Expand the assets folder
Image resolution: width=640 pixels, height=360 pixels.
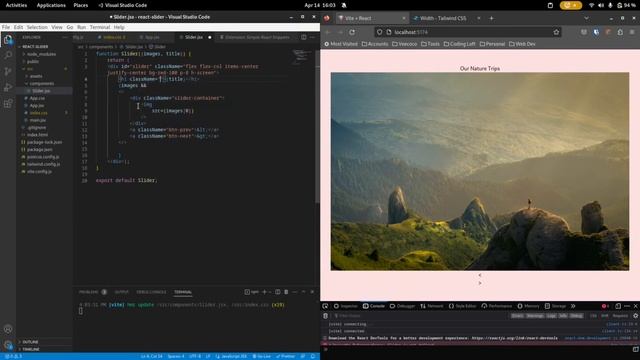(36, 76)
